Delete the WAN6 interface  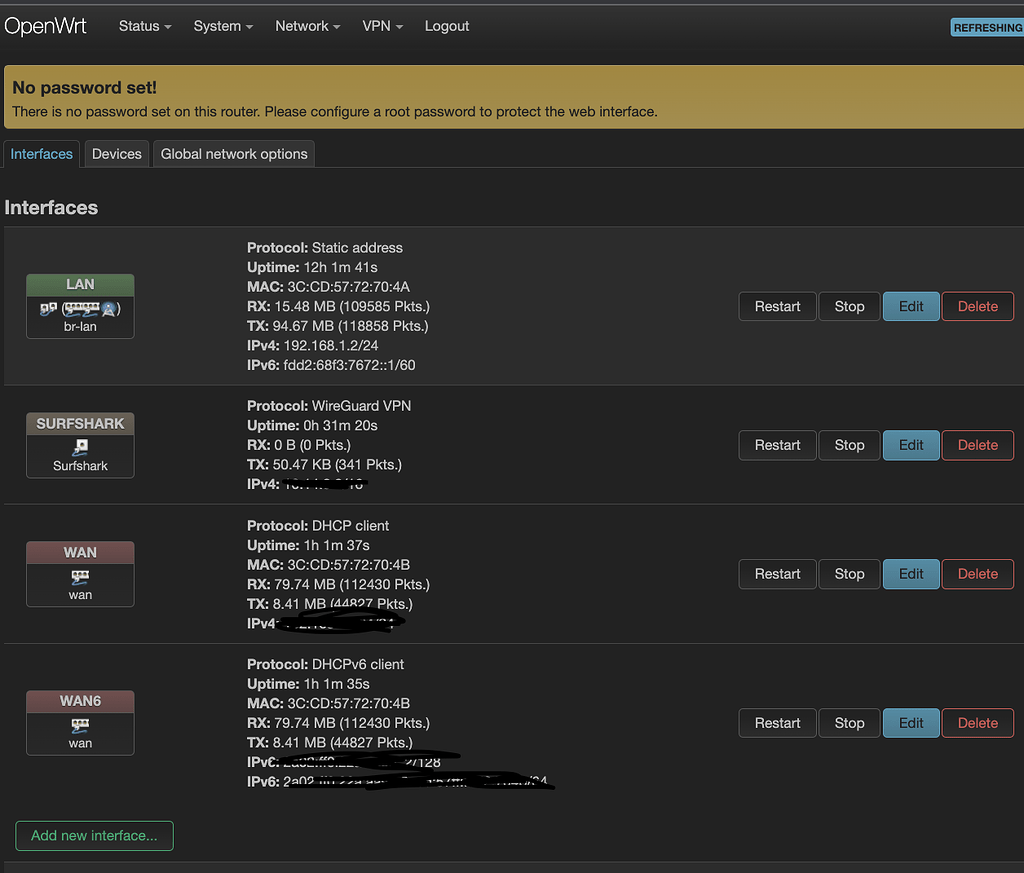coord(977,722)
